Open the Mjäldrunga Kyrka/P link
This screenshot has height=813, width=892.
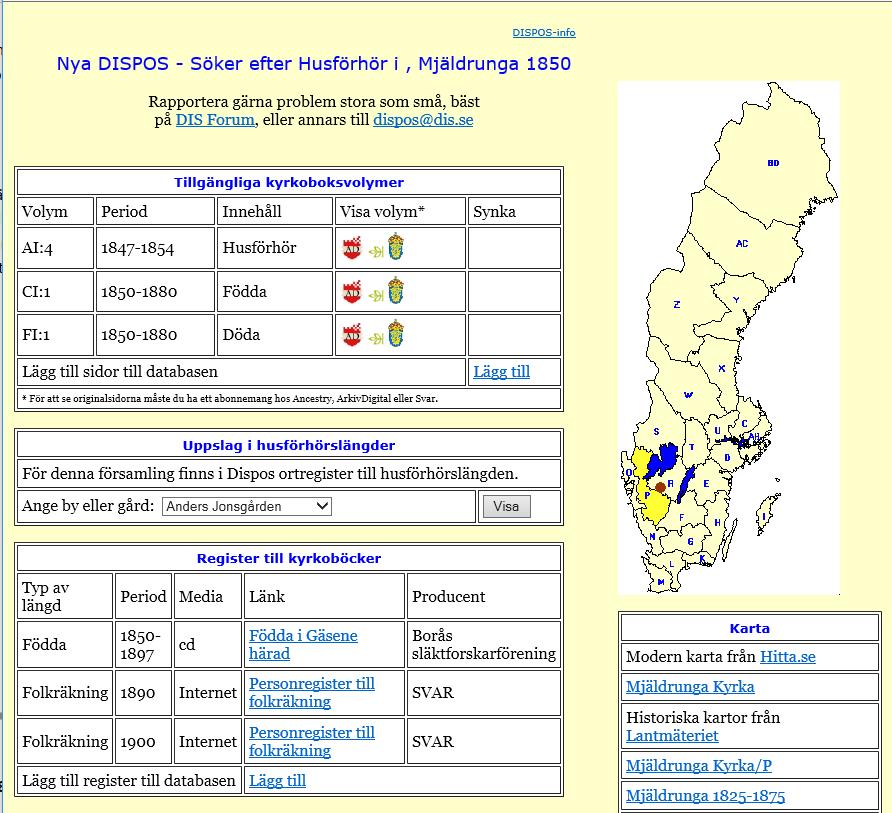(699, 765)
